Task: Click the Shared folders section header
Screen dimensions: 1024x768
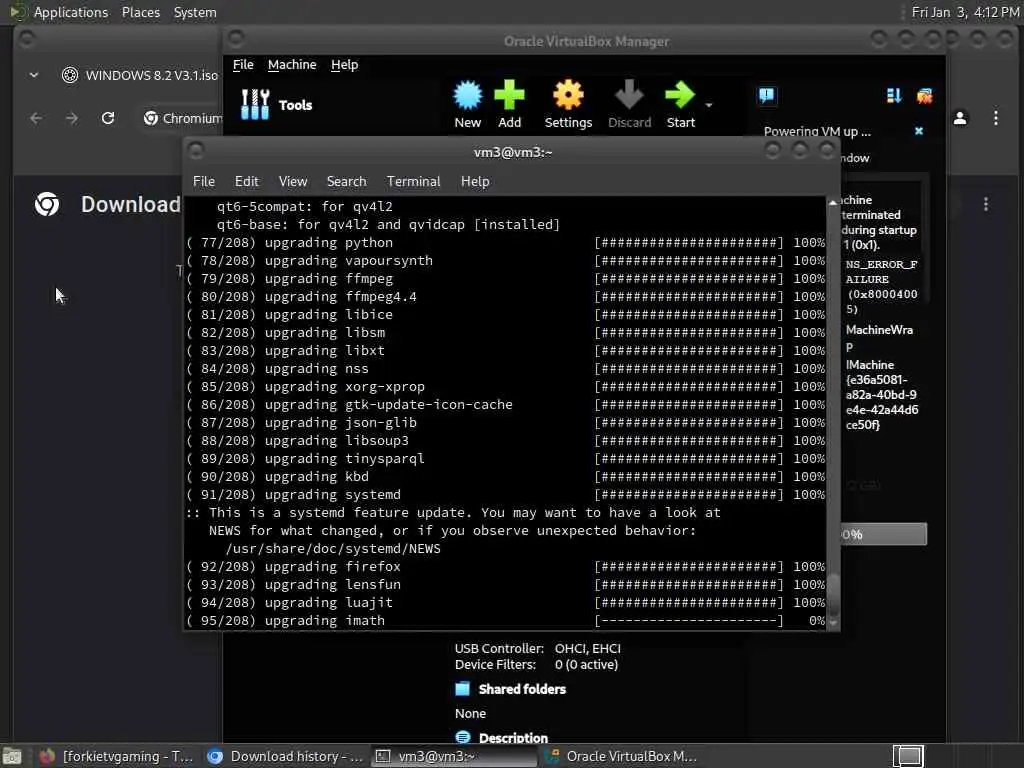Action: click(522, 689)
